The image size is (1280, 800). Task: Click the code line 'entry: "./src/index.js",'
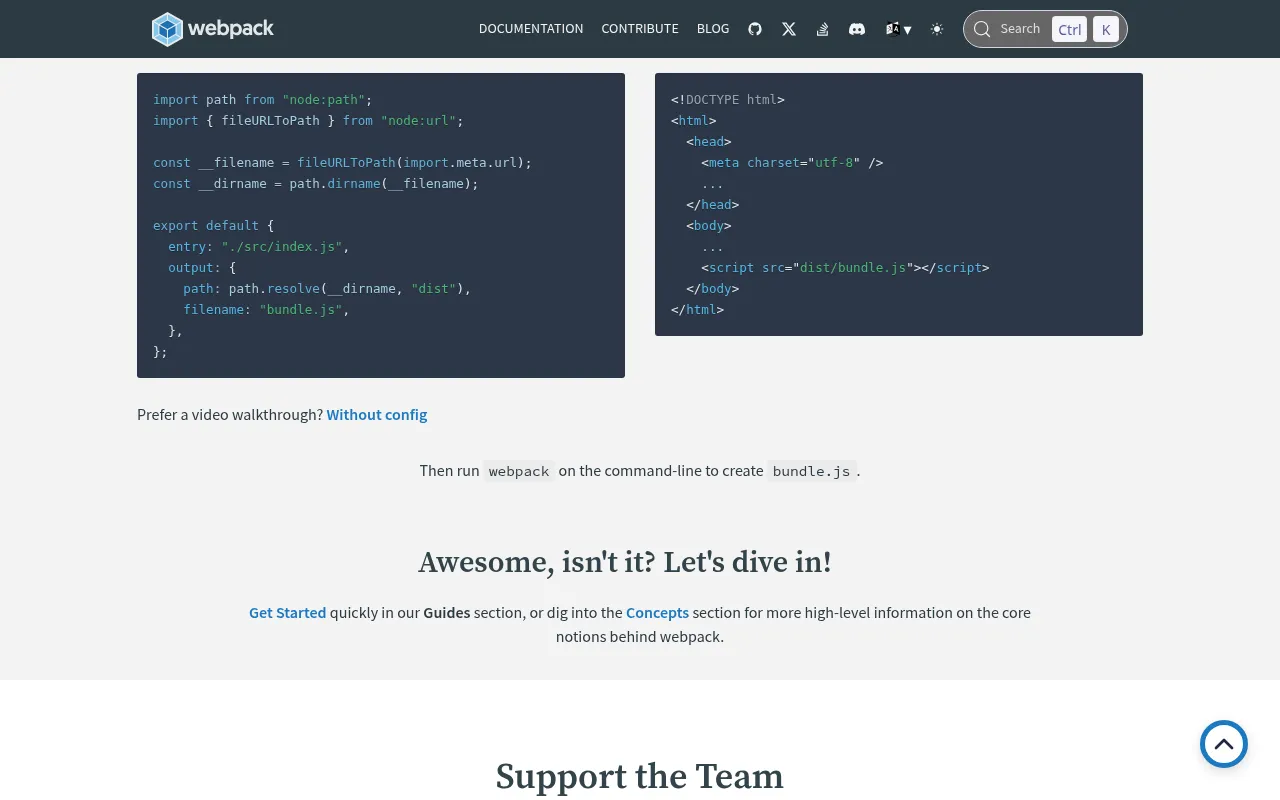tap(259, 246)
